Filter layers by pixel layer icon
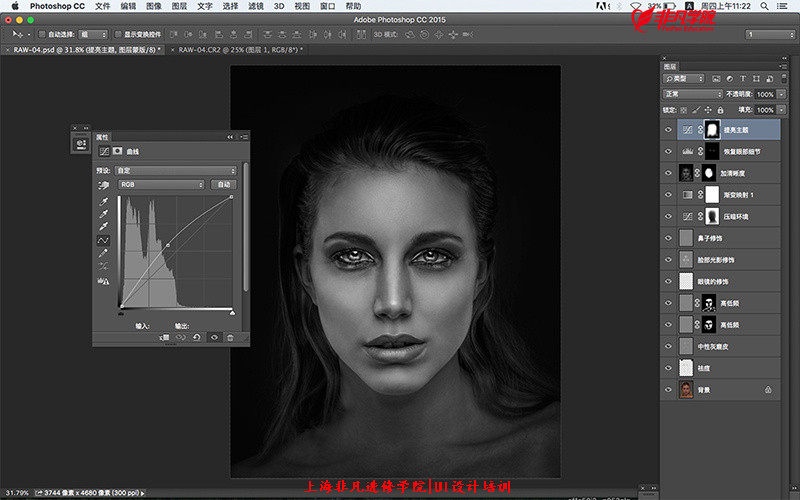Screen dimensions: 800x500 [716, 79]
